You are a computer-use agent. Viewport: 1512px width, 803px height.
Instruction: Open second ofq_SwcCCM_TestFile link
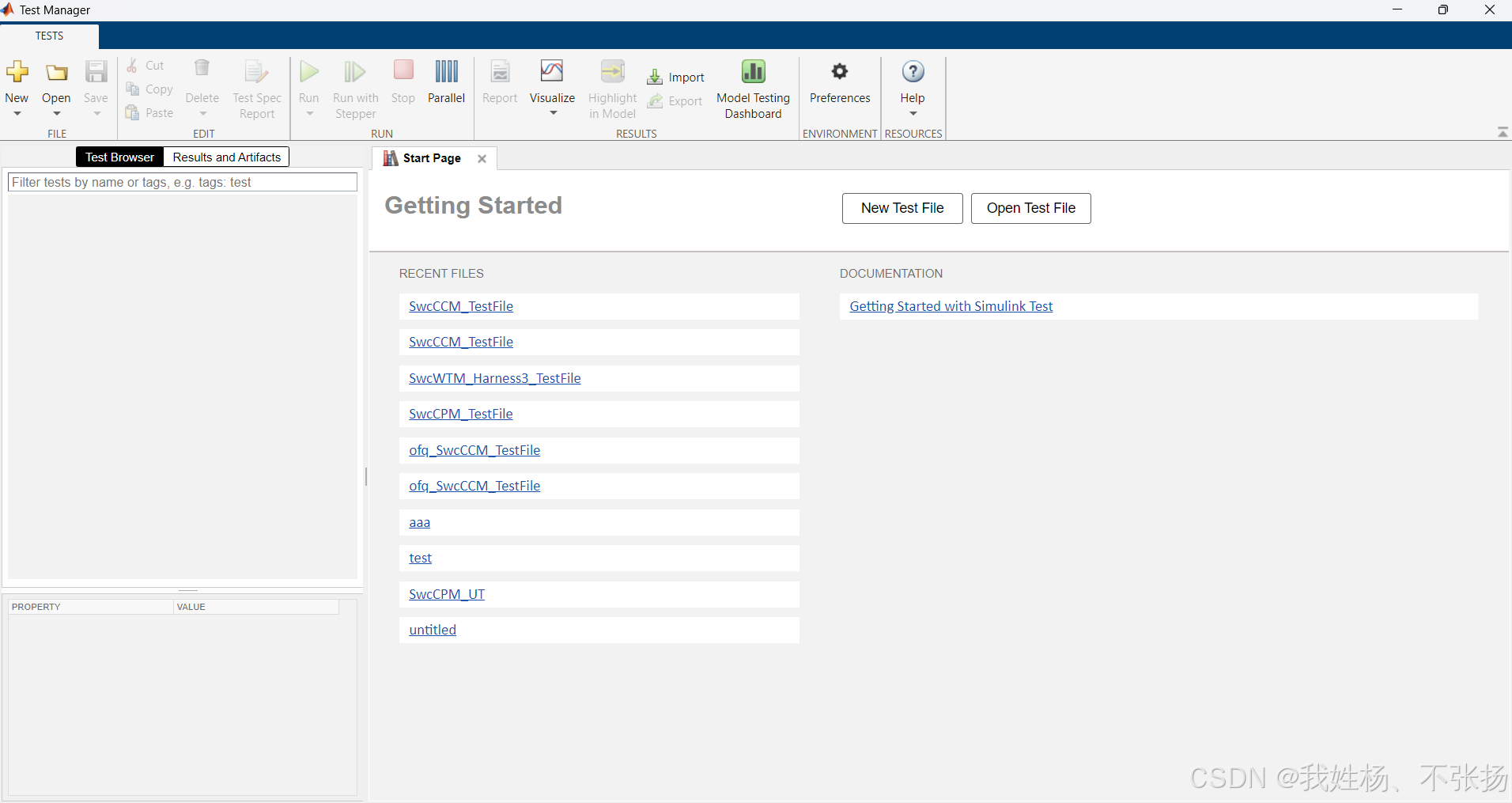click(x=474, y=486)
